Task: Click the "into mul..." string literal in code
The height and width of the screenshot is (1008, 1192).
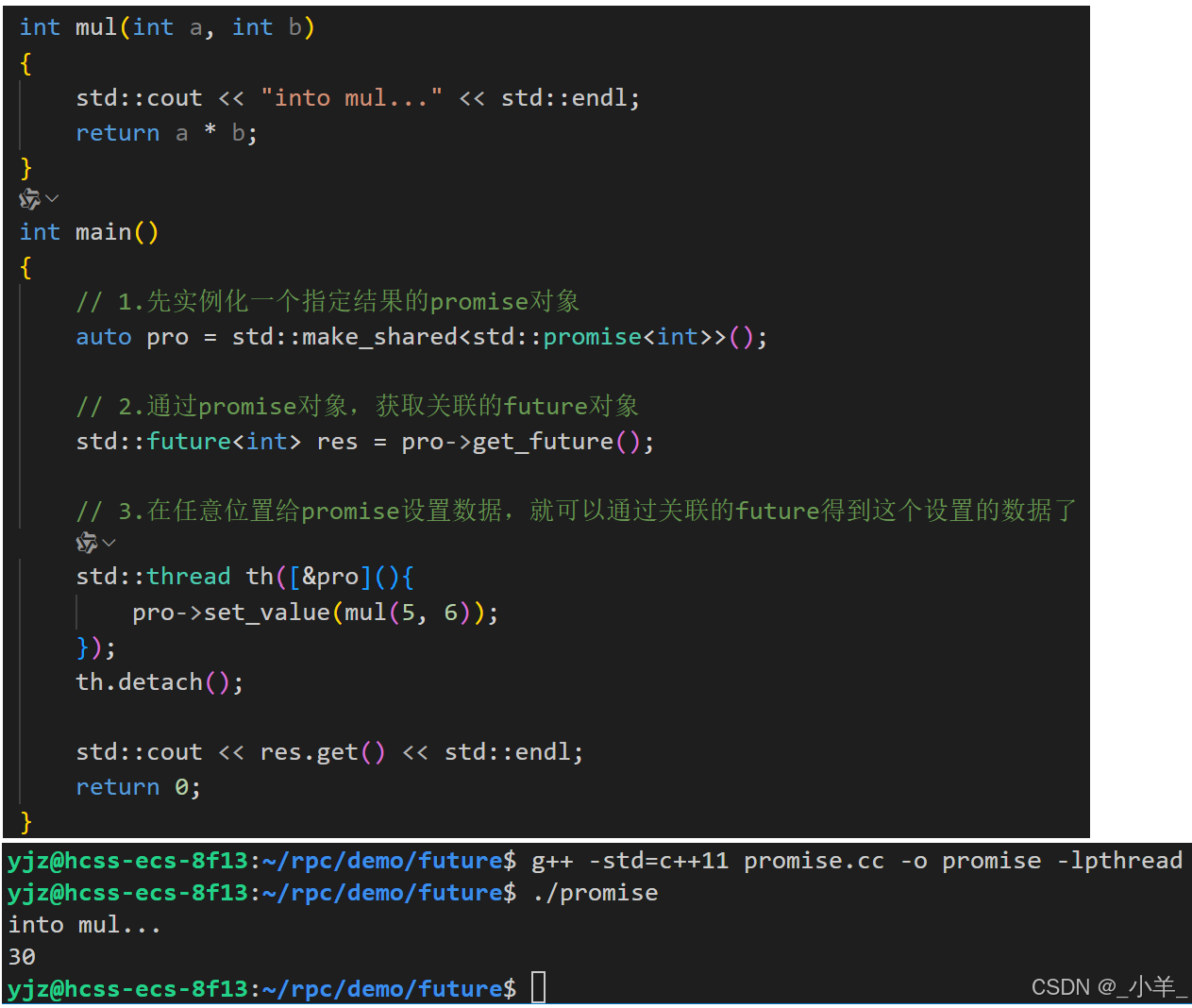Action: coord(351,98)
